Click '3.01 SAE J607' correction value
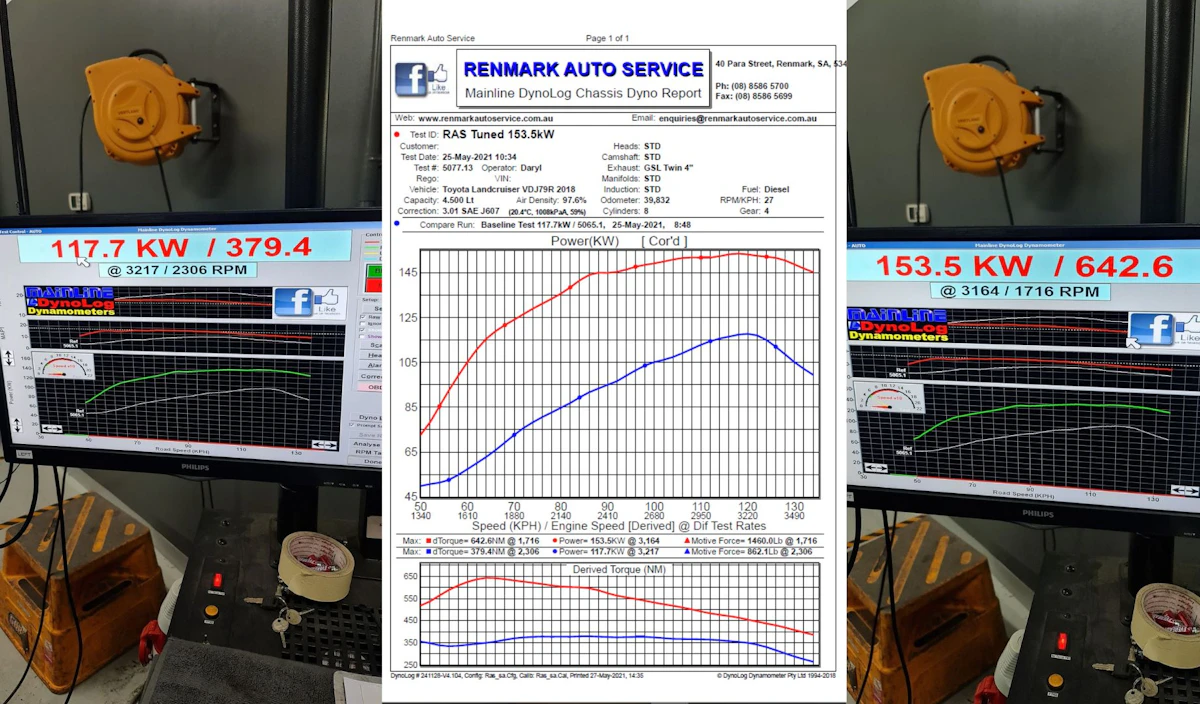 [470, 212]
